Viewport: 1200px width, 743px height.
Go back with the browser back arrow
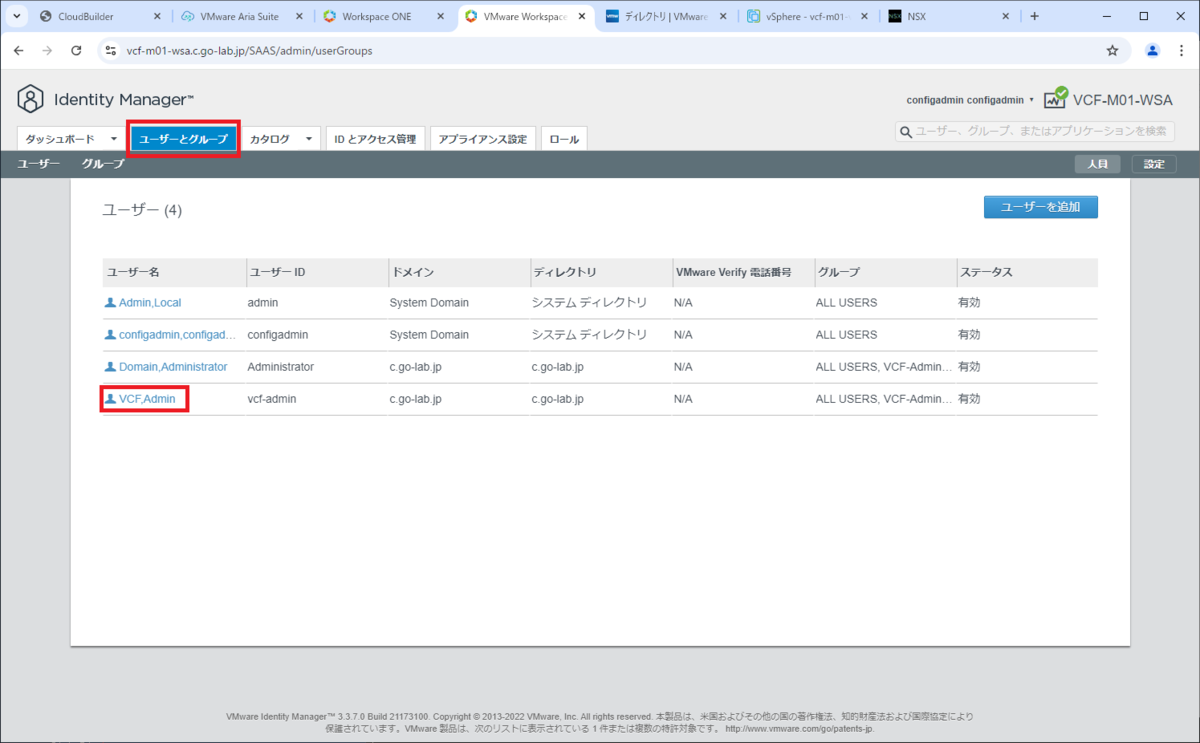[18, 50]
